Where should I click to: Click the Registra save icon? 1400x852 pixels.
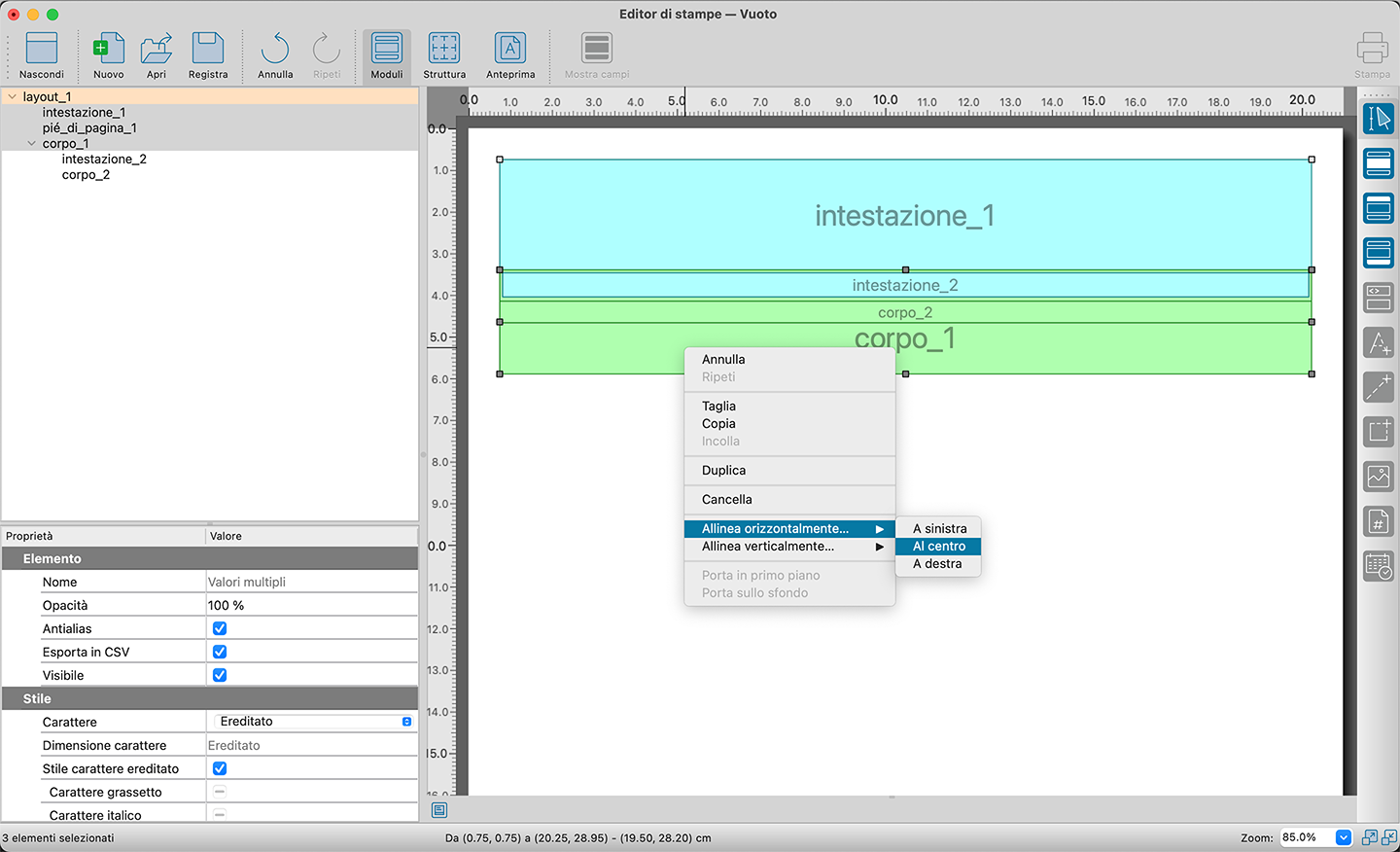208,50
